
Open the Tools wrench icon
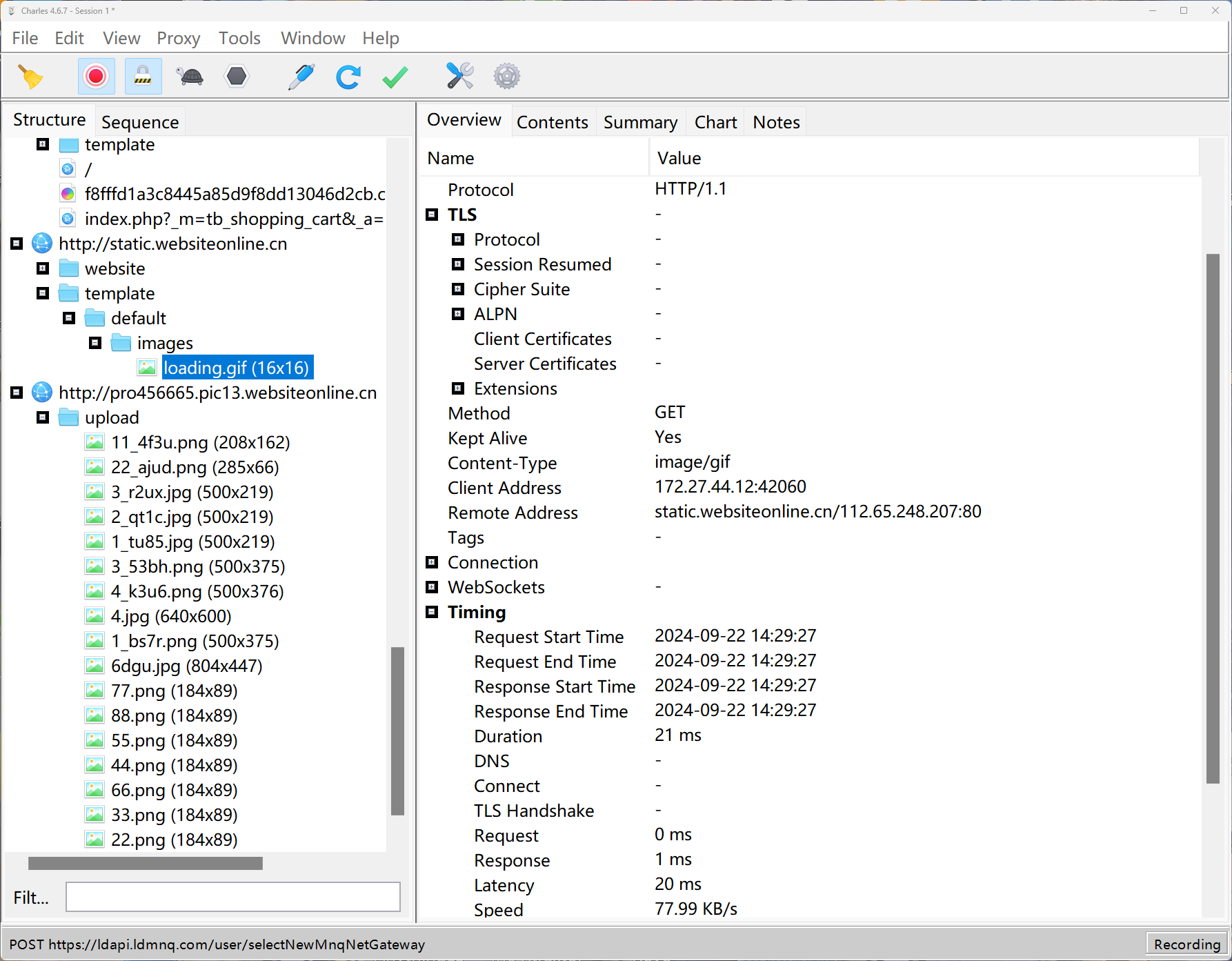(x=459, y=77)
